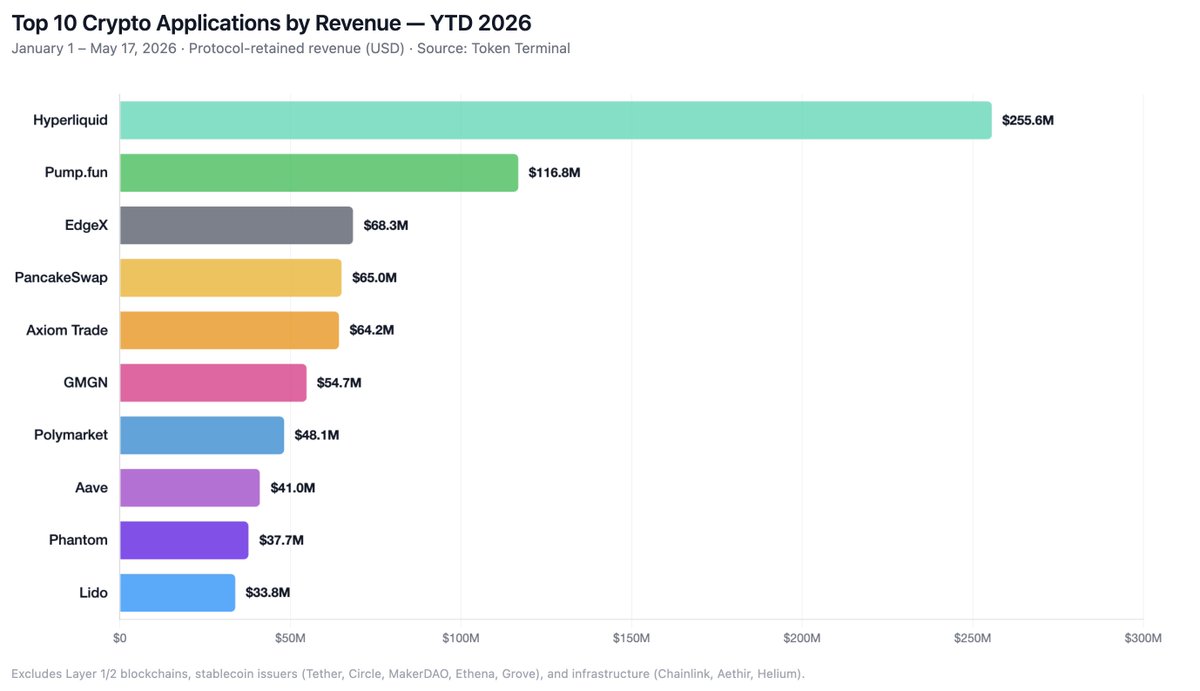
Task: Click the date range and source subtitle line
Action: click(x=291, y=48)
